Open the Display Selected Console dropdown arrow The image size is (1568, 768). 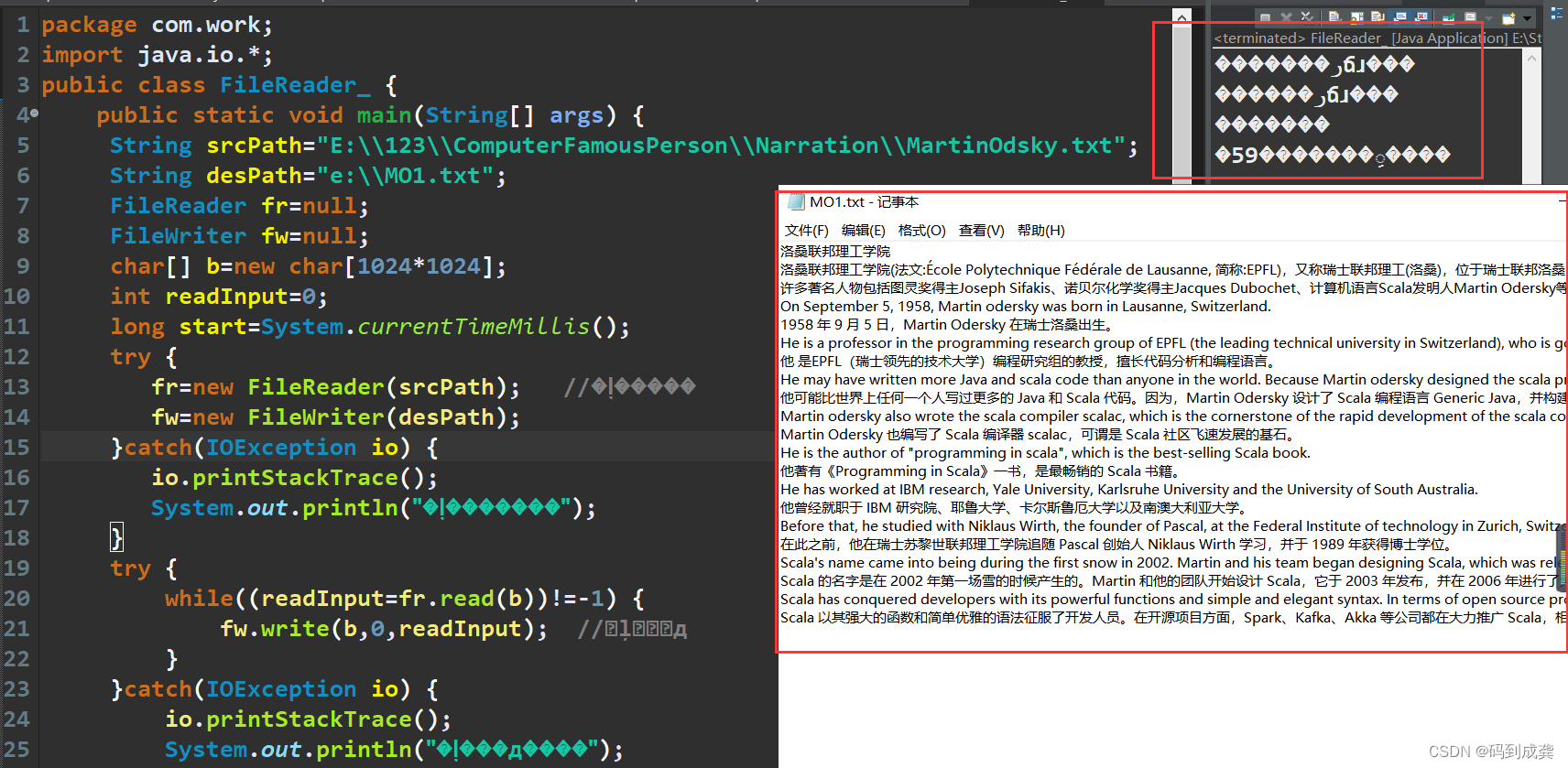coord(1488,18)
